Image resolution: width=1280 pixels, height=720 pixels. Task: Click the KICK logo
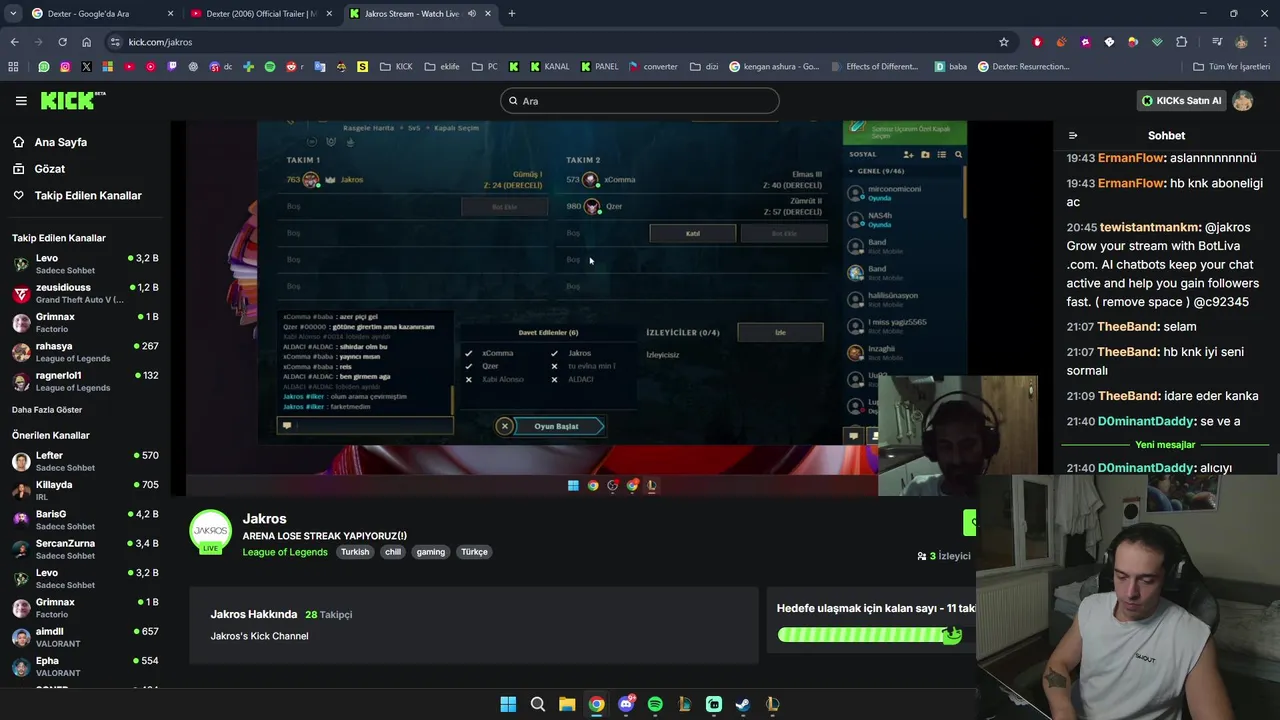click(x=72, y=100)
